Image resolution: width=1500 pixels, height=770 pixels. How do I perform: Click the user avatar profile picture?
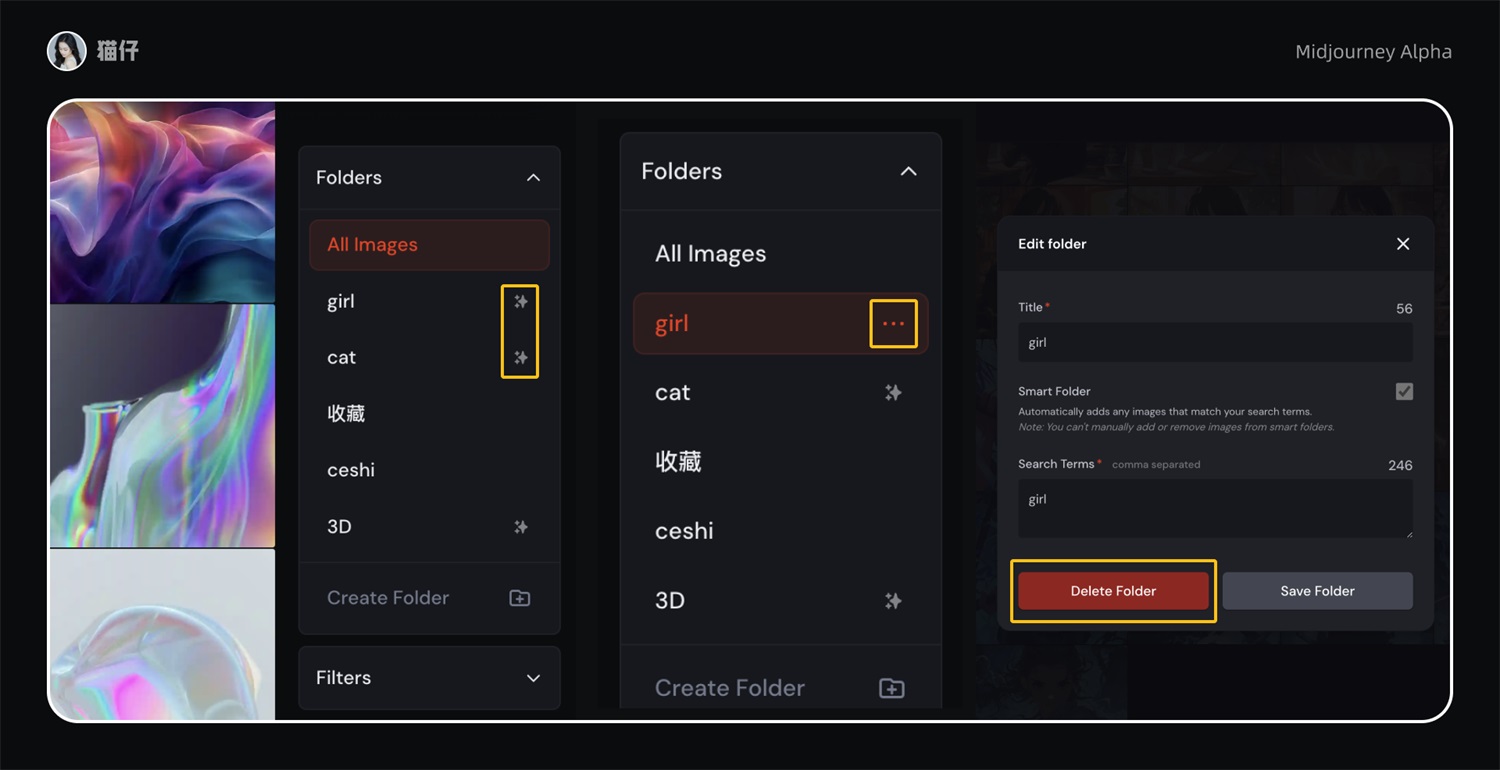67,51
